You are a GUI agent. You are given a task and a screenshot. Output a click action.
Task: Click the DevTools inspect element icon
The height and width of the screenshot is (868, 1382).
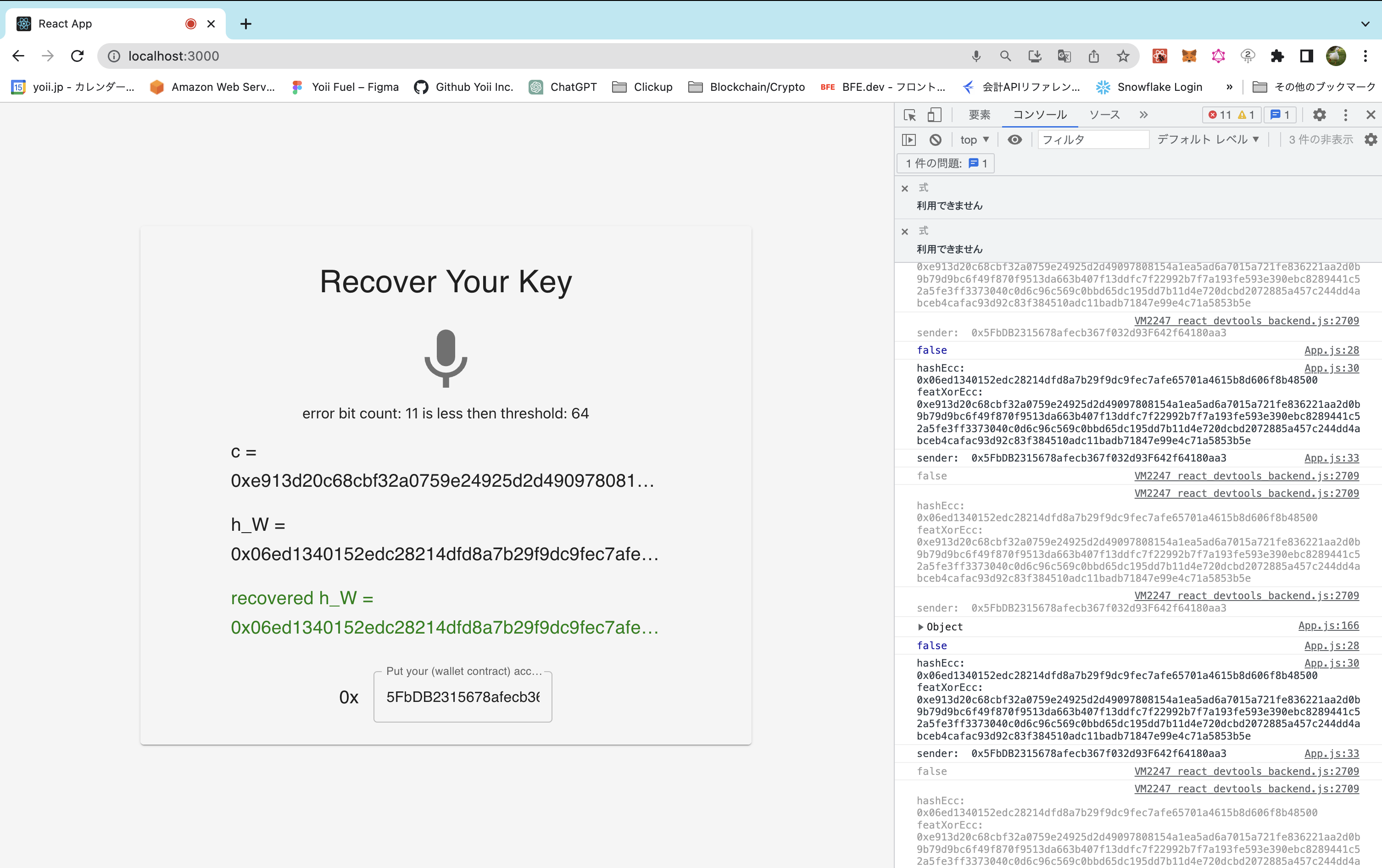pos(909,114)
